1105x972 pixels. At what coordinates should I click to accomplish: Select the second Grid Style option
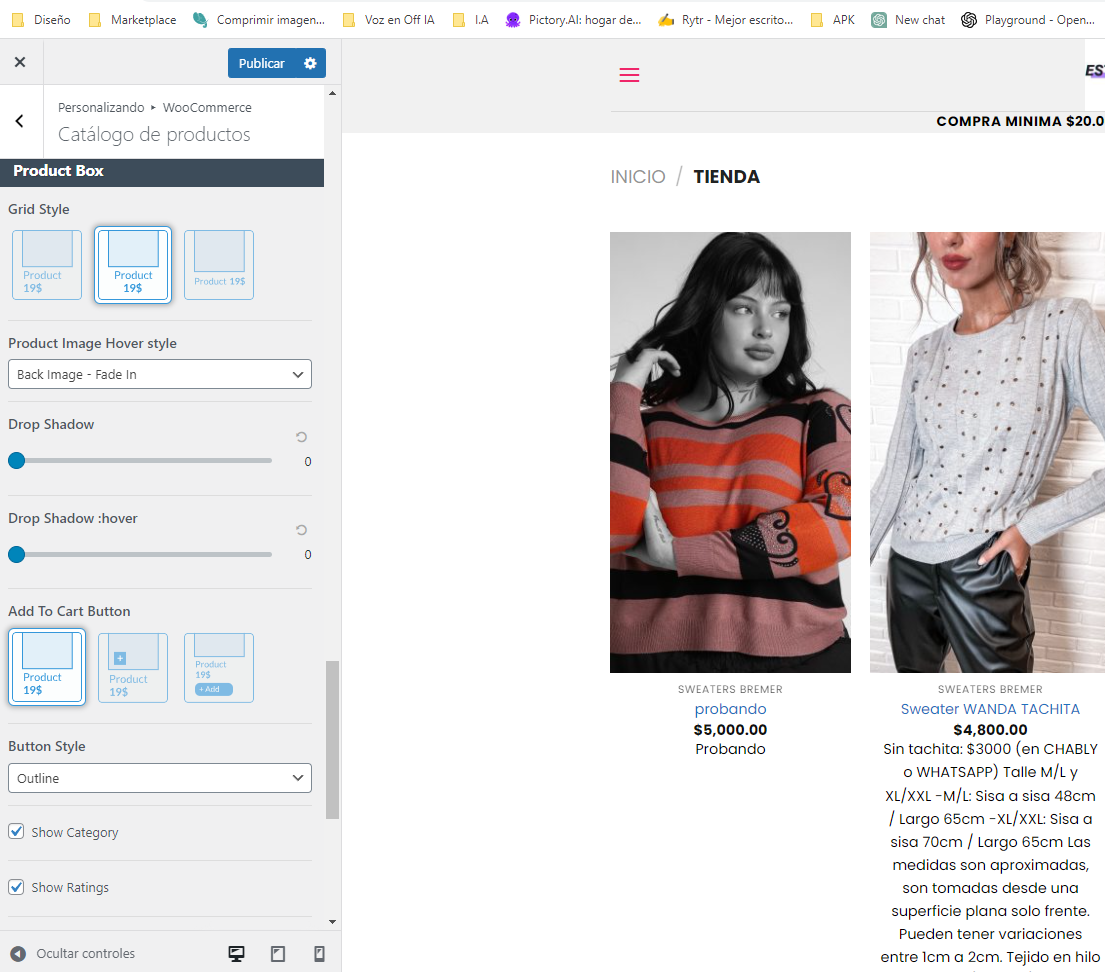pyautogui.click(x=133, y=265)
